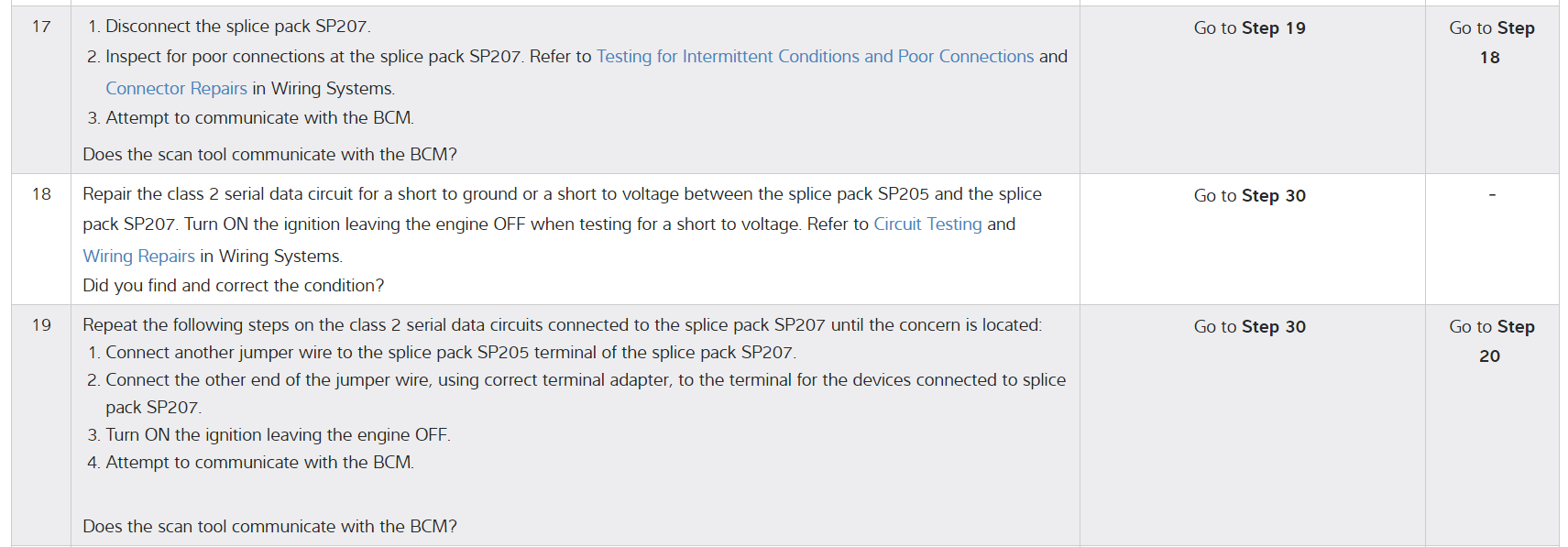Image resolution: width=1568 pixels, height=547 pixels.
Task: Click 'Go to Step 30' in row 19
Action: tap(1249, 327)
